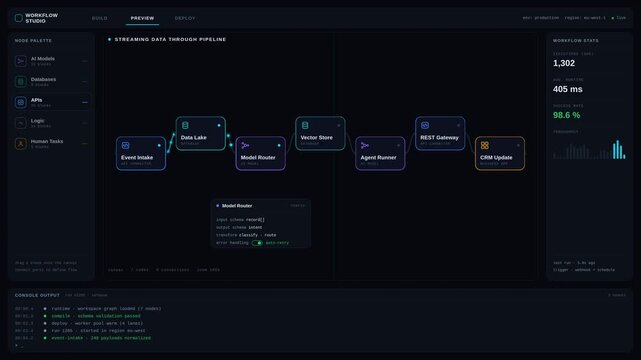The height and width of the screenshot is (360, 641).
Task: Select the Data Lake node label
Action: click(193, 138)
